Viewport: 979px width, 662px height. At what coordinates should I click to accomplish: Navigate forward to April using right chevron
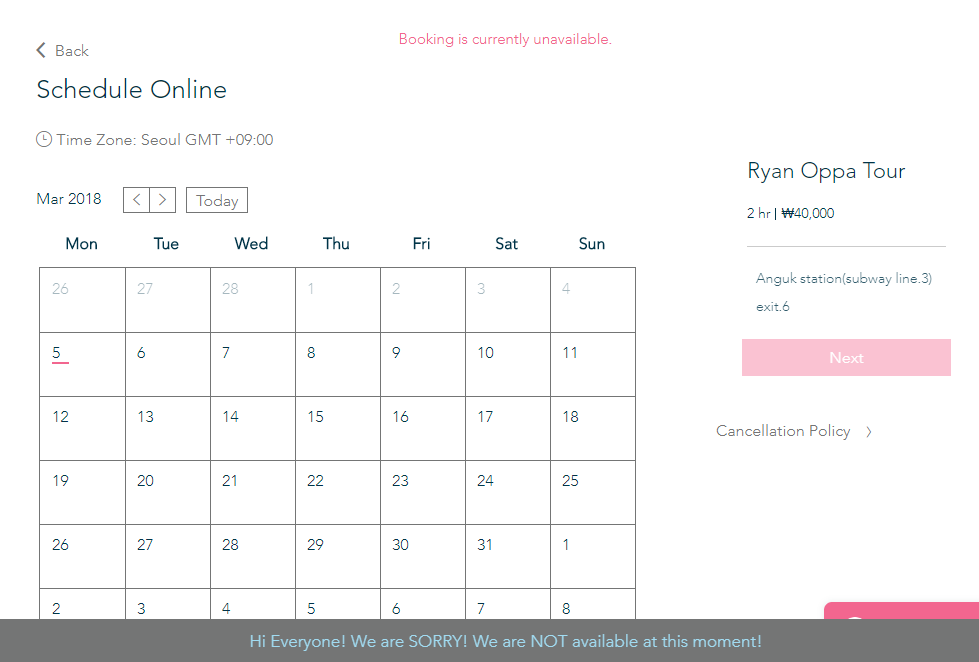point(162,199)
